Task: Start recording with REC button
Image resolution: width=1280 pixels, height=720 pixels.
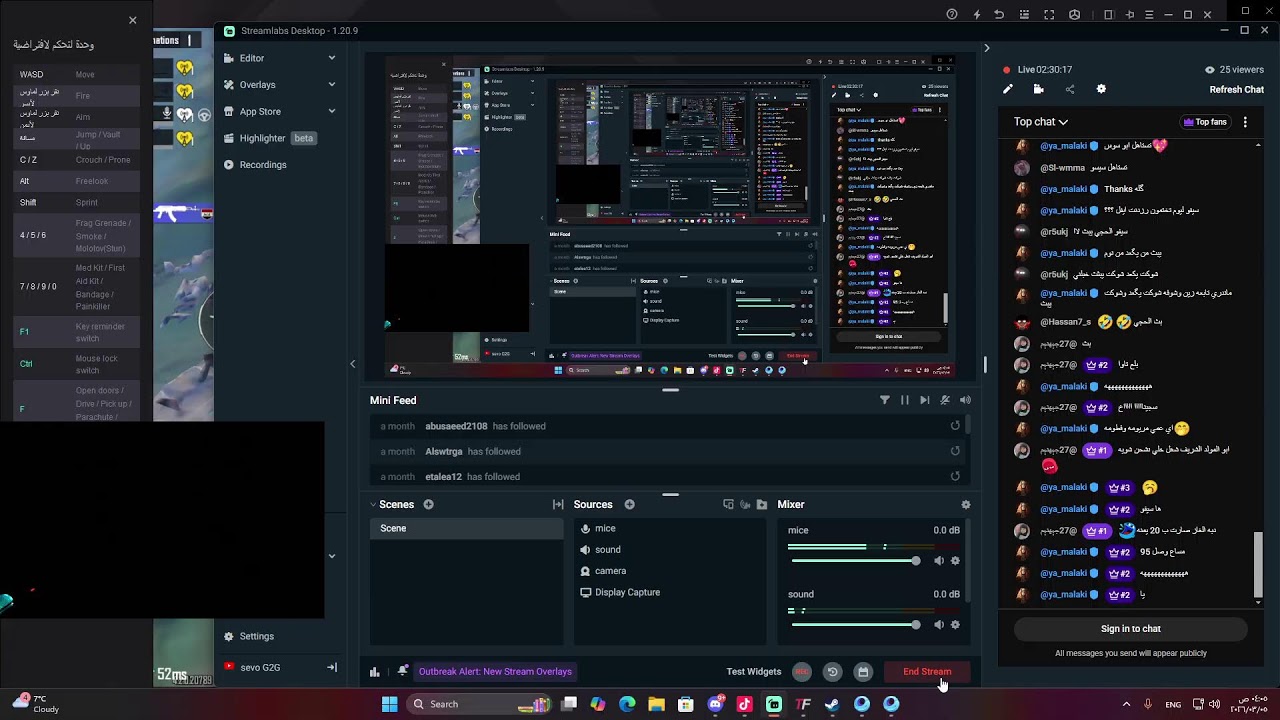Action: pos(801,672)
